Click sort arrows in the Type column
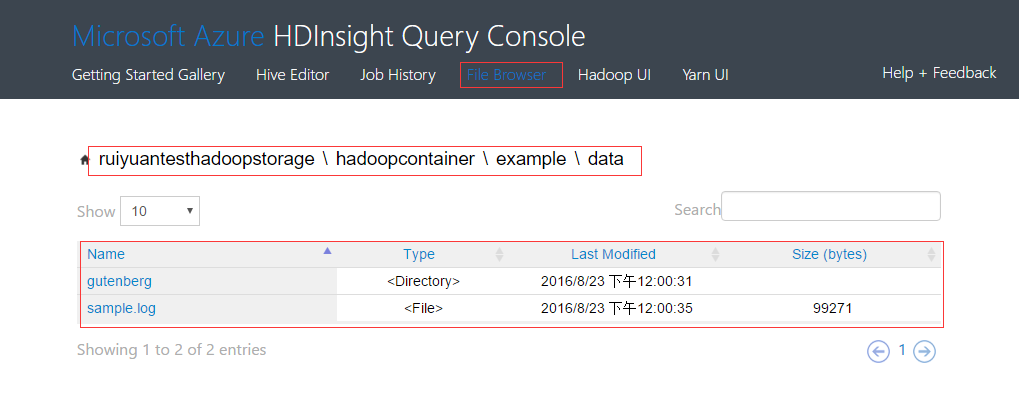Screen dimensions: 1019x404 [x=500, y=254]
